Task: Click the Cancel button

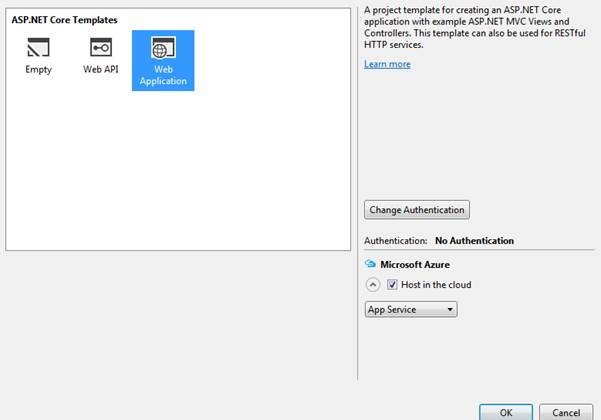Action: pyautogui.click(x=566, y=412)
